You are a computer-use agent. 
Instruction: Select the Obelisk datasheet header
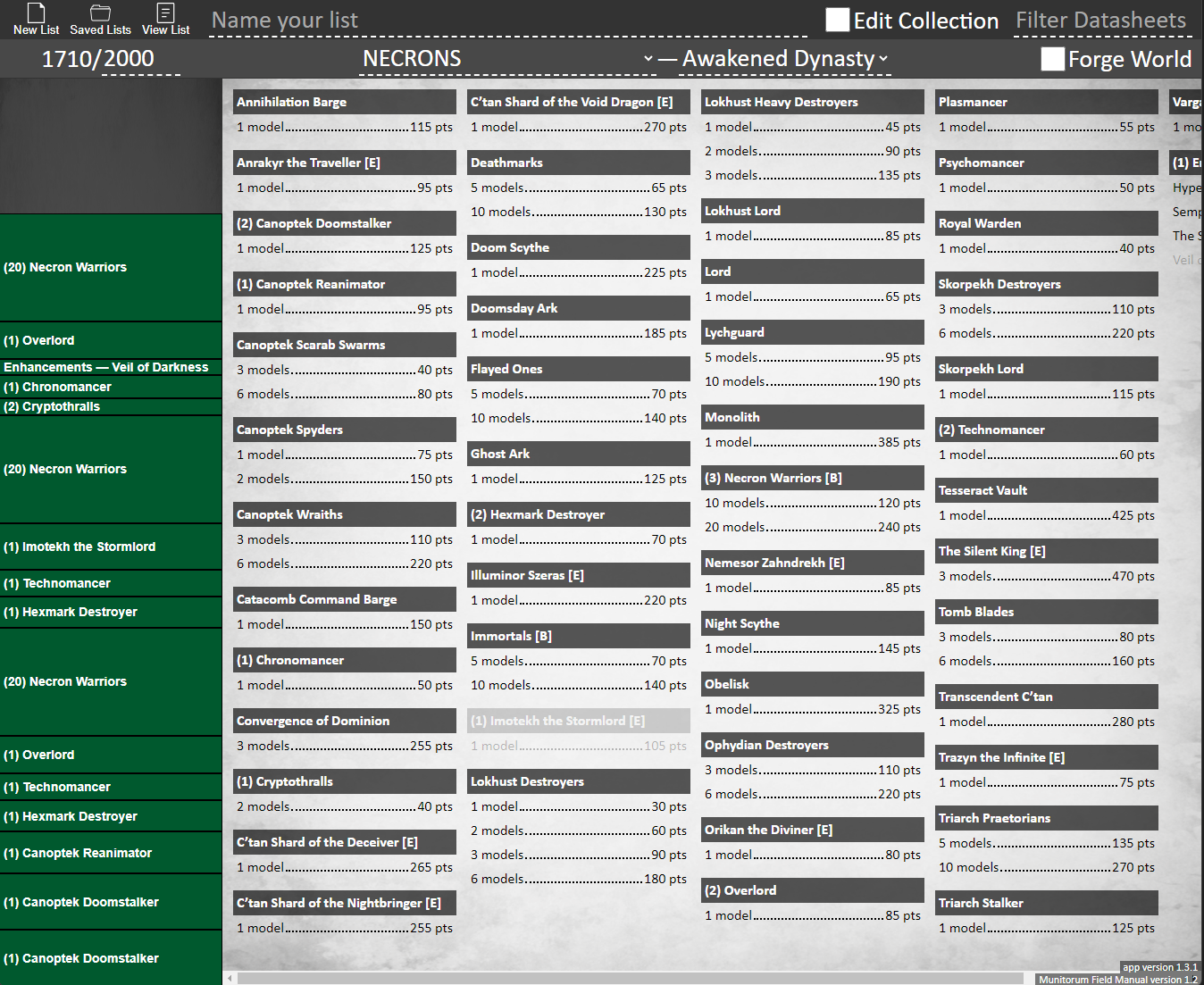[x=813, y=684]
